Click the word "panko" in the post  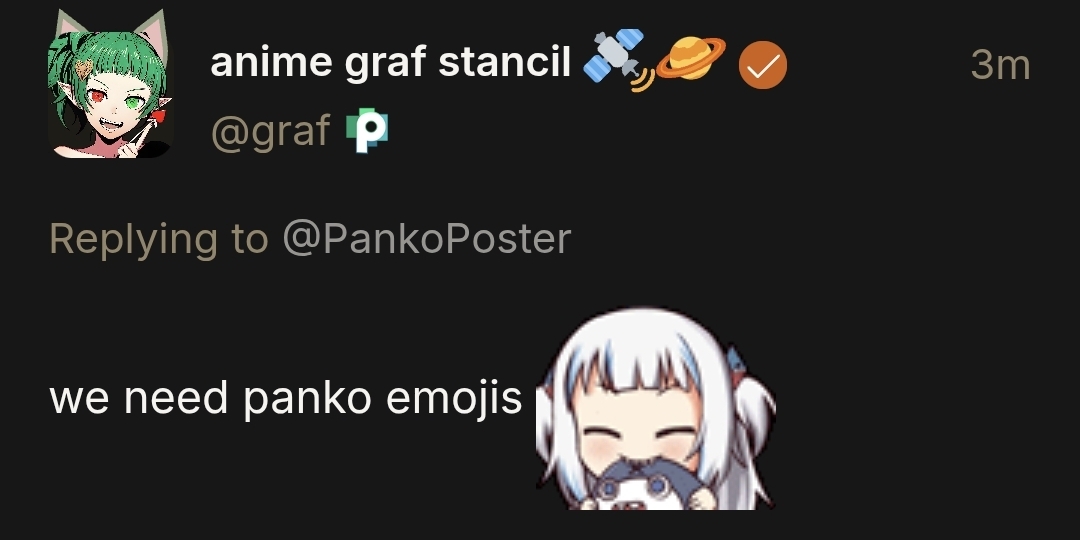(307, 399)
